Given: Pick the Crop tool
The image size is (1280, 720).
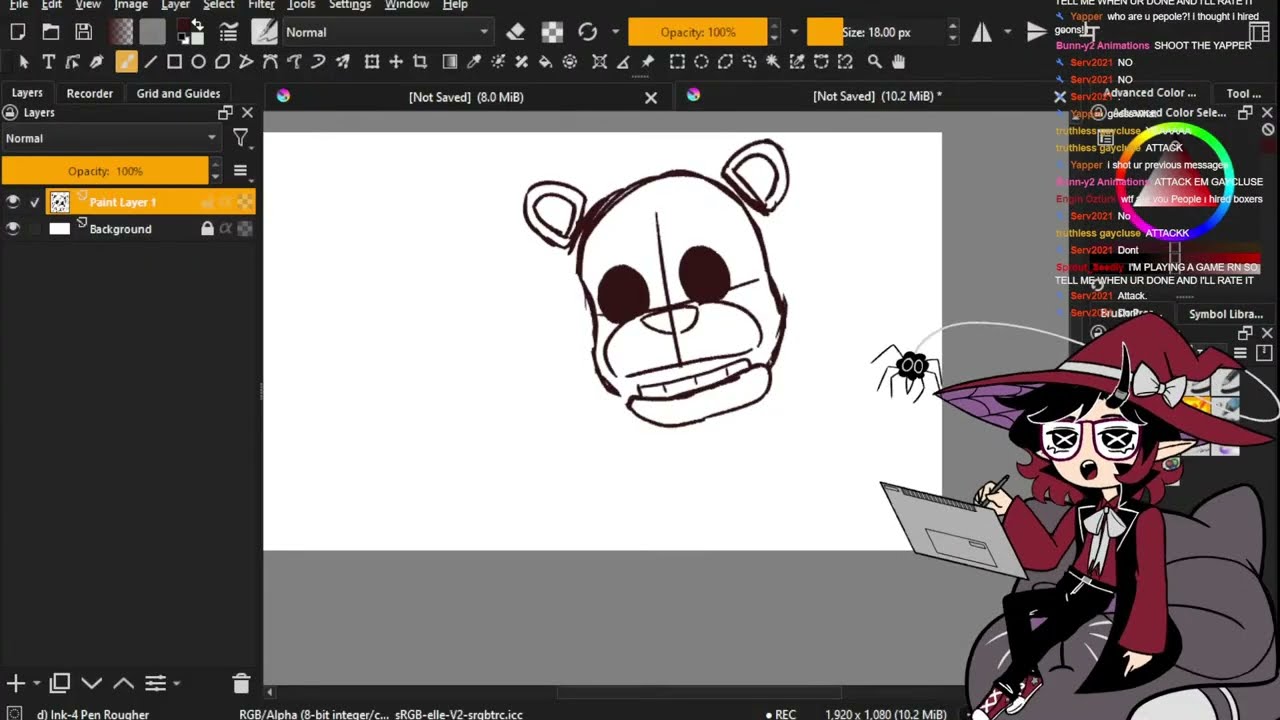Looking at the screenshot, I should tap(420, 62).
